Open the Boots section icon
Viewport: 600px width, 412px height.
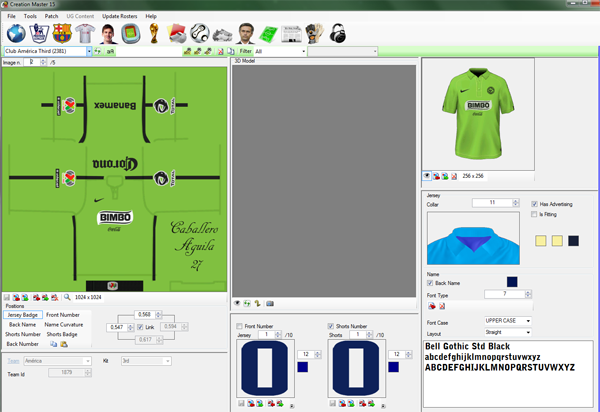pyautogui.click(x=222, y=35)
